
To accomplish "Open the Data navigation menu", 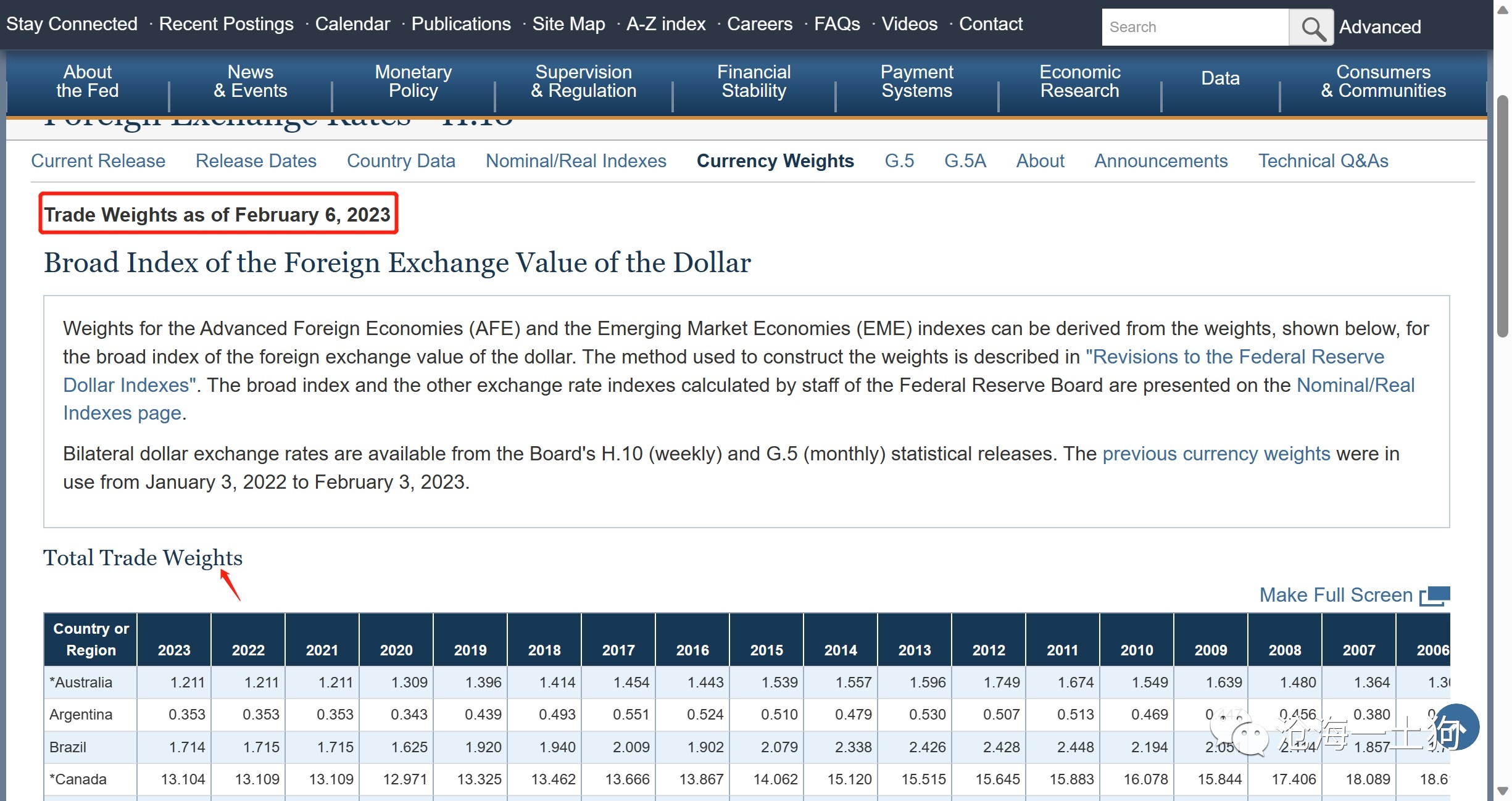I will tap(1220, 78).
